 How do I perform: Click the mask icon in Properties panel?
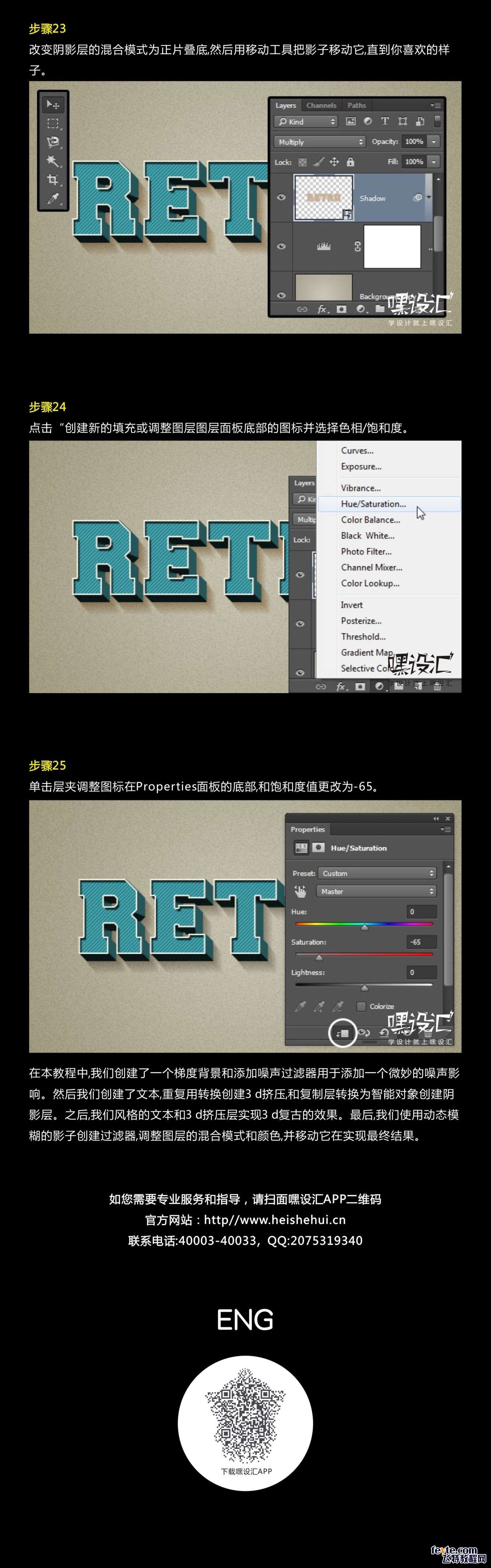pyautogui.click(x=318, y=847)
